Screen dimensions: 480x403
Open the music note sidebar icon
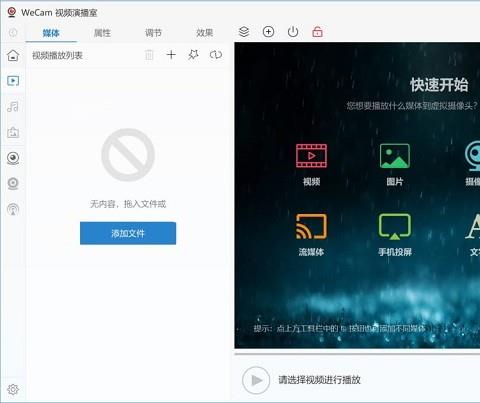(13, 107)
